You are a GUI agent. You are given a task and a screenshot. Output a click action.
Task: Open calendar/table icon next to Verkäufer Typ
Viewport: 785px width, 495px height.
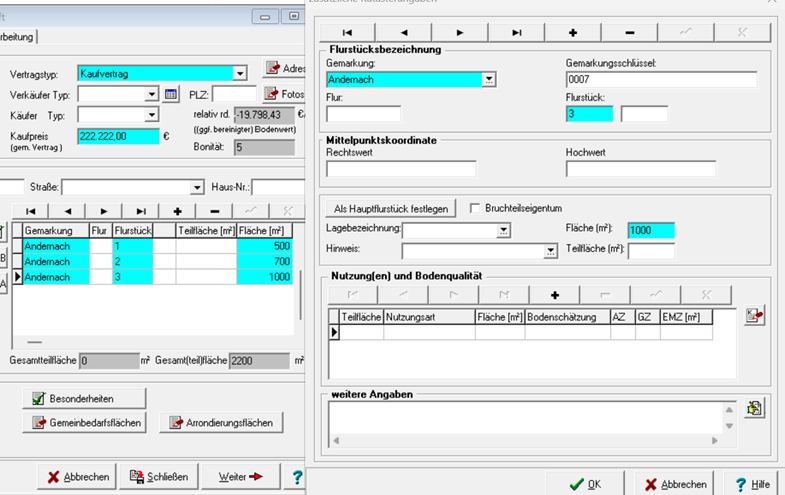pos(171,94)
